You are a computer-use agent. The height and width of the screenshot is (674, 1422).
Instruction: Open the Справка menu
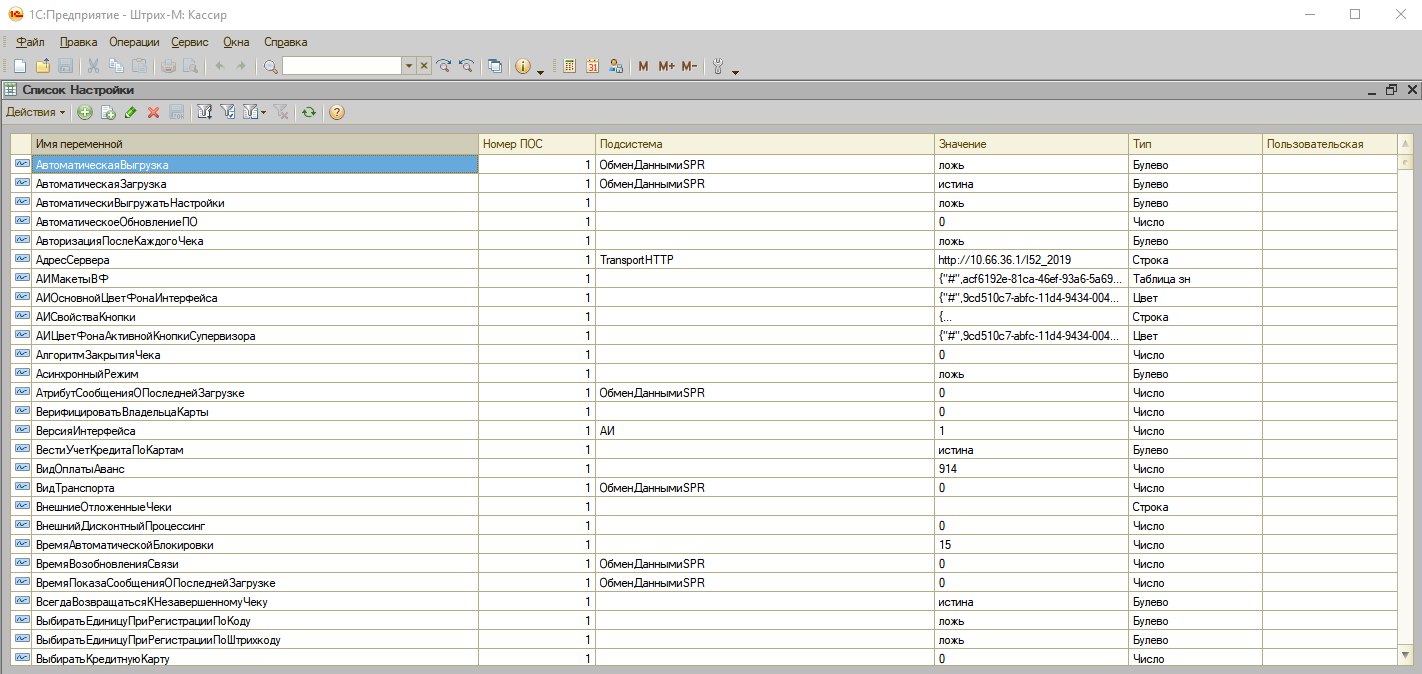(286, 42)
